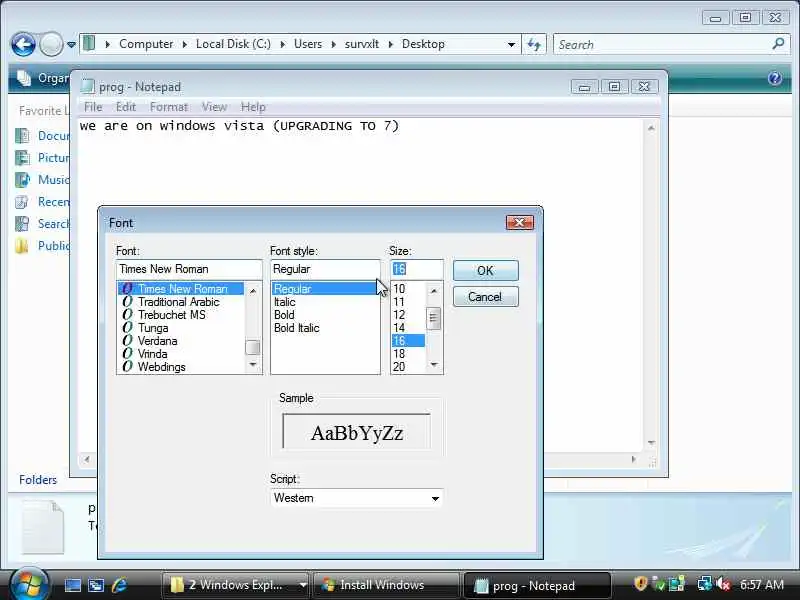The image size is (800, 600).
Task: Select size 14 in size list
Action: point(408,328)
